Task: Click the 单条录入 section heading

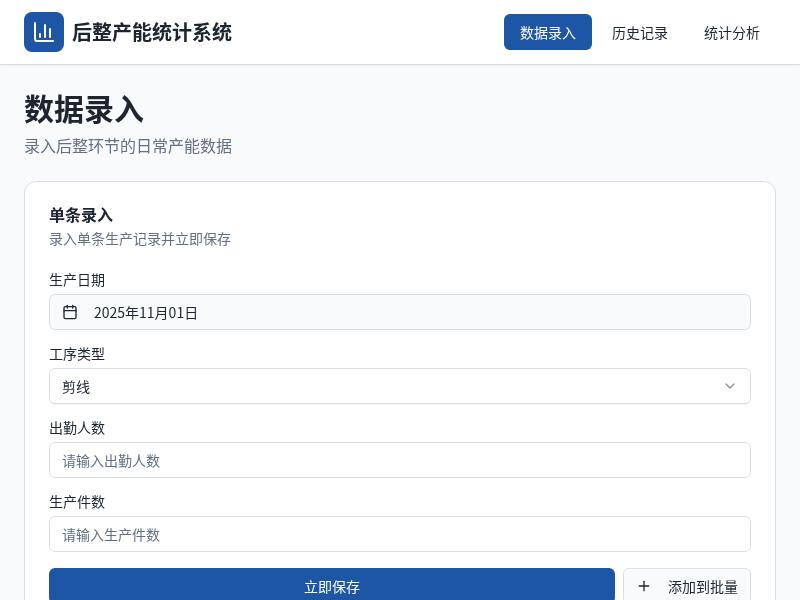Action: tap(80, 216)
